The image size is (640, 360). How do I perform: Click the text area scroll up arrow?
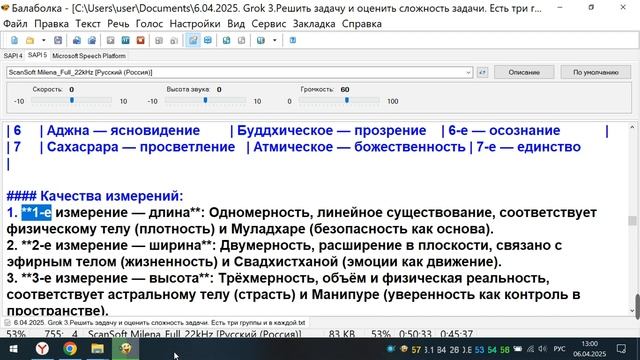[x=632, y=127]
